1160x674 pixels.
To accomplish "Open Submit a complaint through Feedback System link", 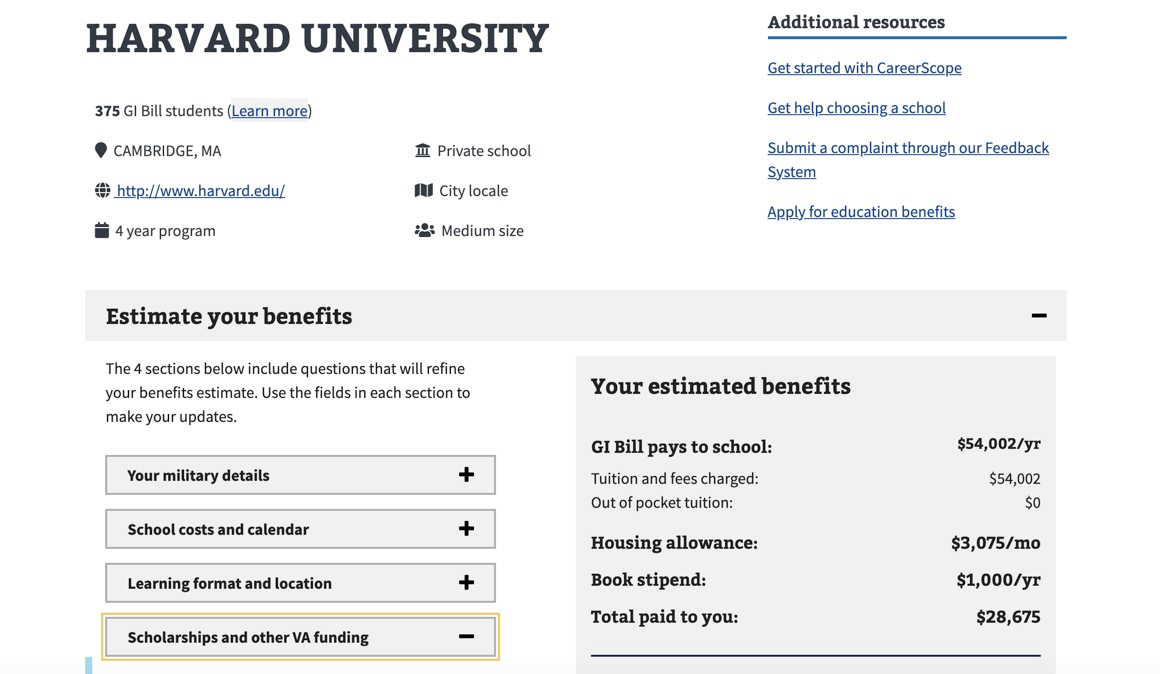I will (907, 148).
